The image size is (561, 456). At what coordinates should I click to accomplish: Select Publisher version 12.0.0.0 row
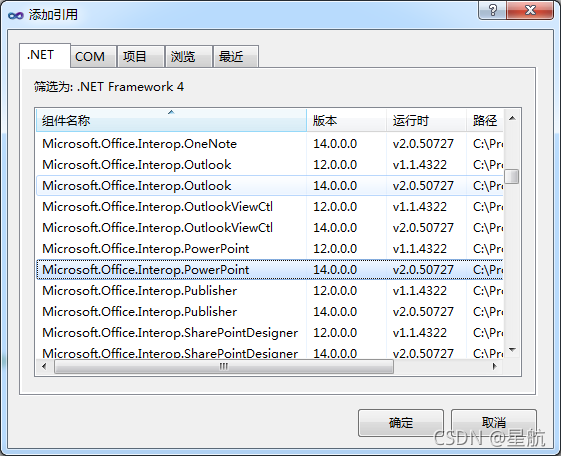point(270,291)
